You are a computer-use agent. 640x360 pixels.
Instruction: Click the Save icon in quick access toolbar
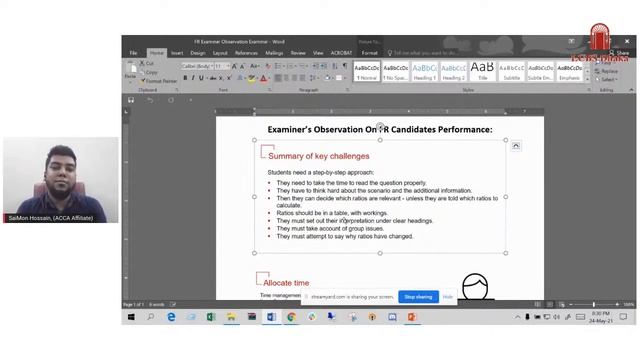(x=131, y=100)
